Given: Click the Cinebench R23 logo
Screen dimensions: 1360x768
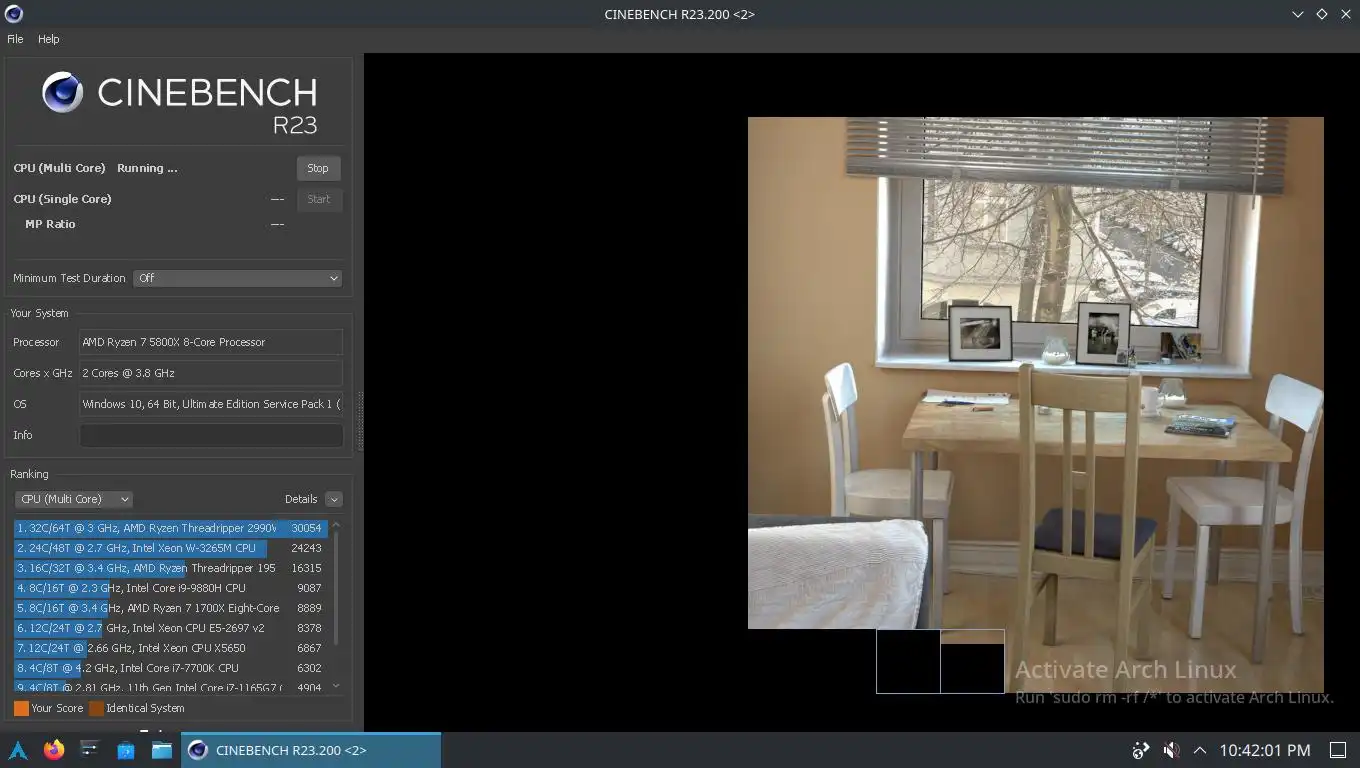Looking at the screenshot, I should tap(180, 104).
